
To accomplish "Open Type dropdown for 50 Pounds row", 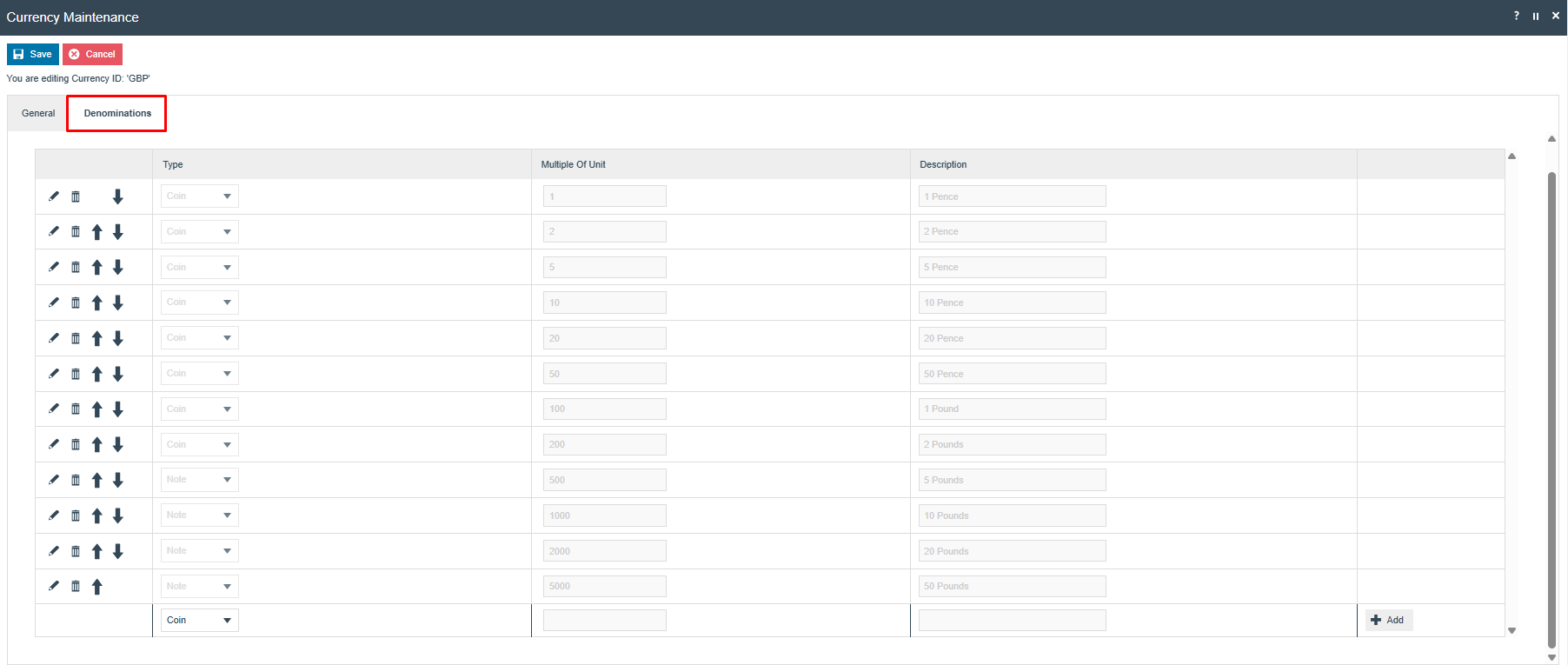I will [x=200, y=586].
